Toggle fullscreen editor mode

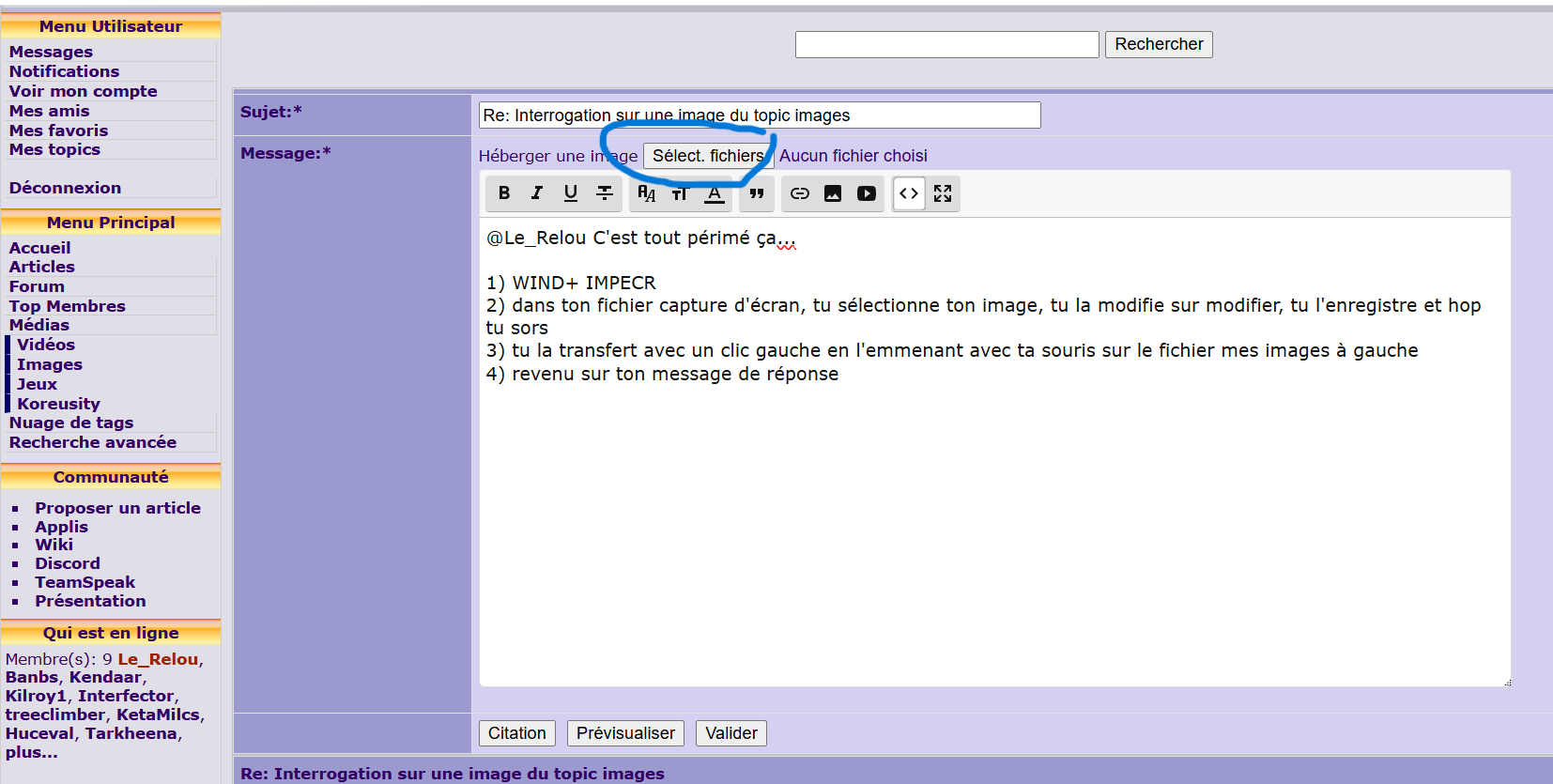point(943,193)
